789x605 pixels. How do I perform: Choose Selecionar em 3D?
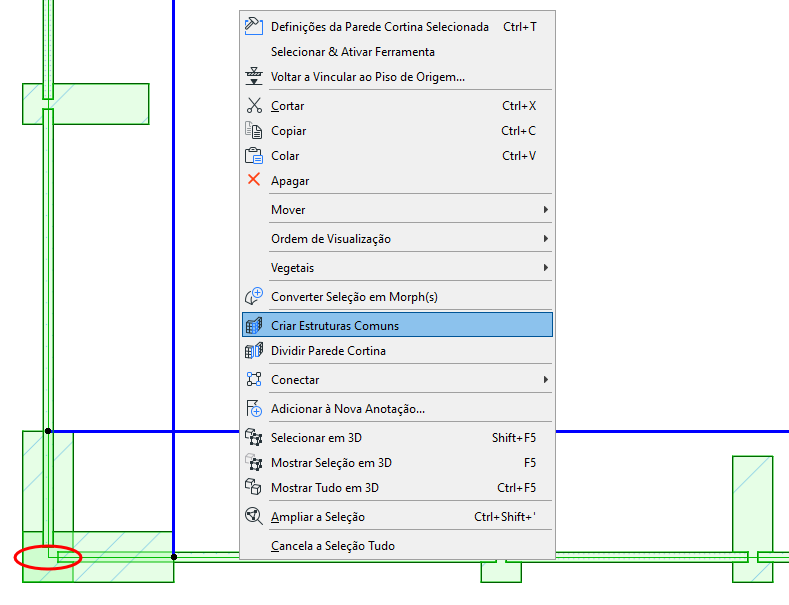pyautogui.click(x=397, y=438)
